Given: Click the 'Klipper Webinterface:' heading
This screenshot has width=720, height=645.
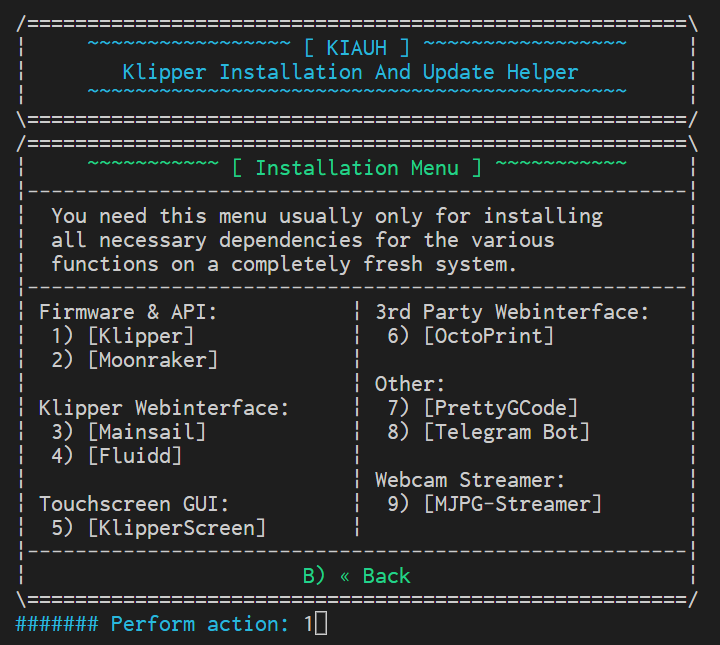Looking at the screenshot, I should click(164, 408).
